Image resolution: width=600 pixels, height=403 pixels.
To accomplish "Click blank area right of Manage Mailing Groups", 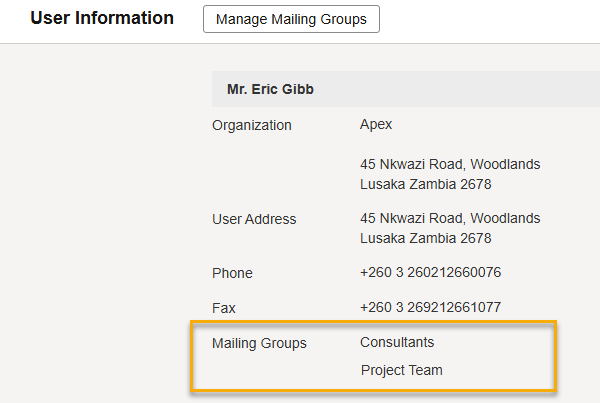I will click(490, 19).
